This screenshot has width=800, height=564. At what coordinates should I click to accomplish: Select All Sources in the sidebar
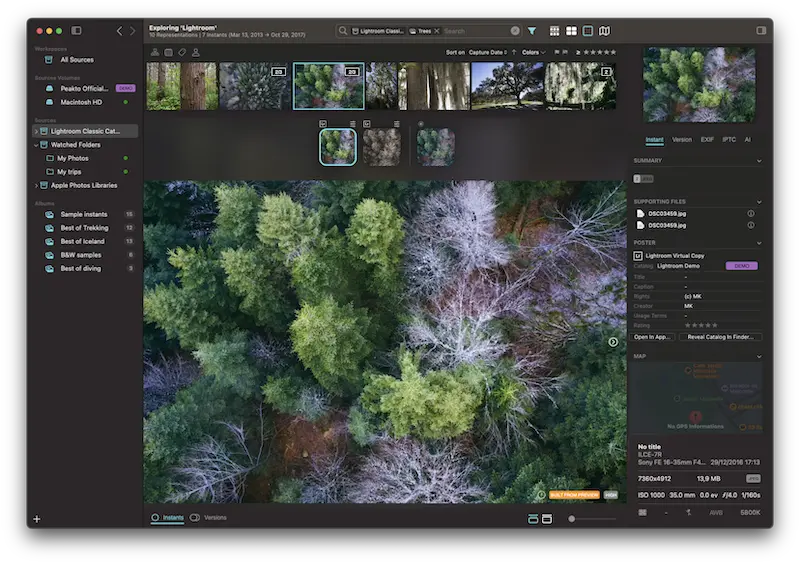77,60
